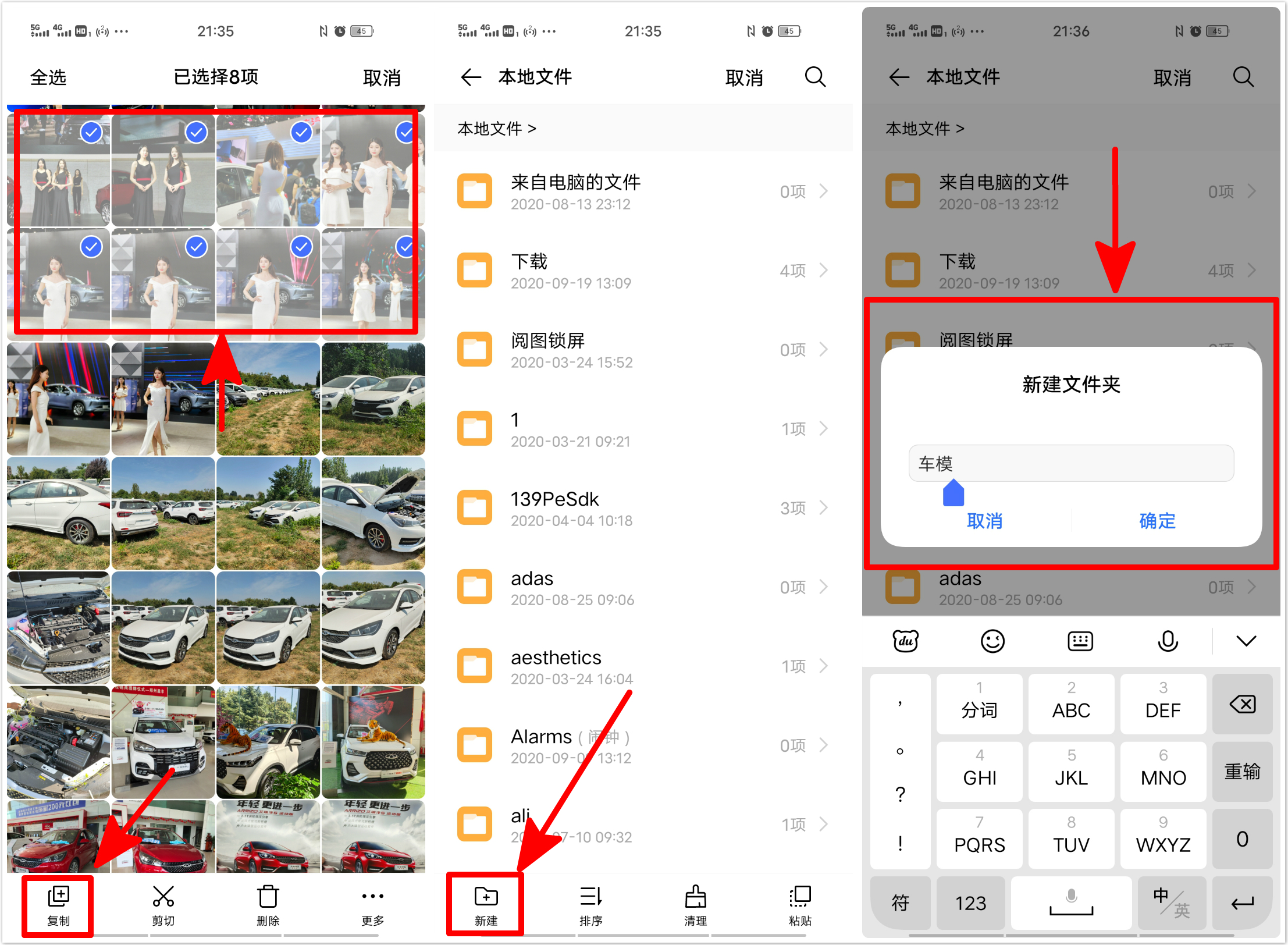Tap the folder name input field

[x=1071, y=463]
